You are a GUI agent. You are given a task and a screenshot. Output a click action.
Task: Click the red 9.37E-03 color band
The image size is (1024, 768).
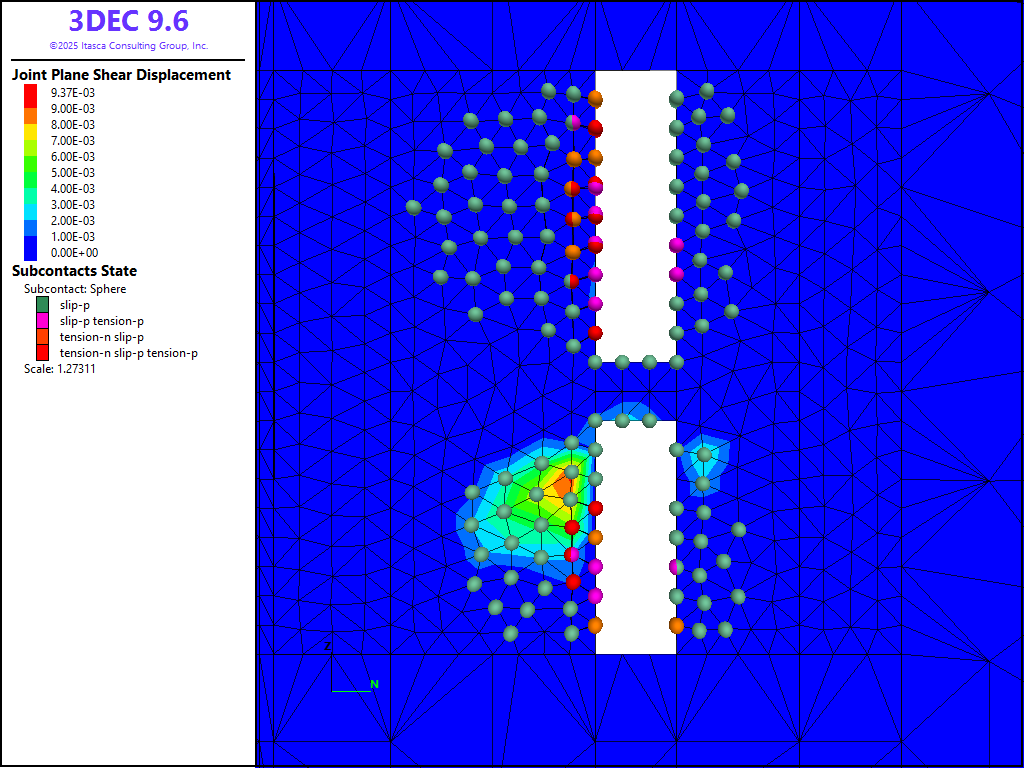tap(30, 93)
